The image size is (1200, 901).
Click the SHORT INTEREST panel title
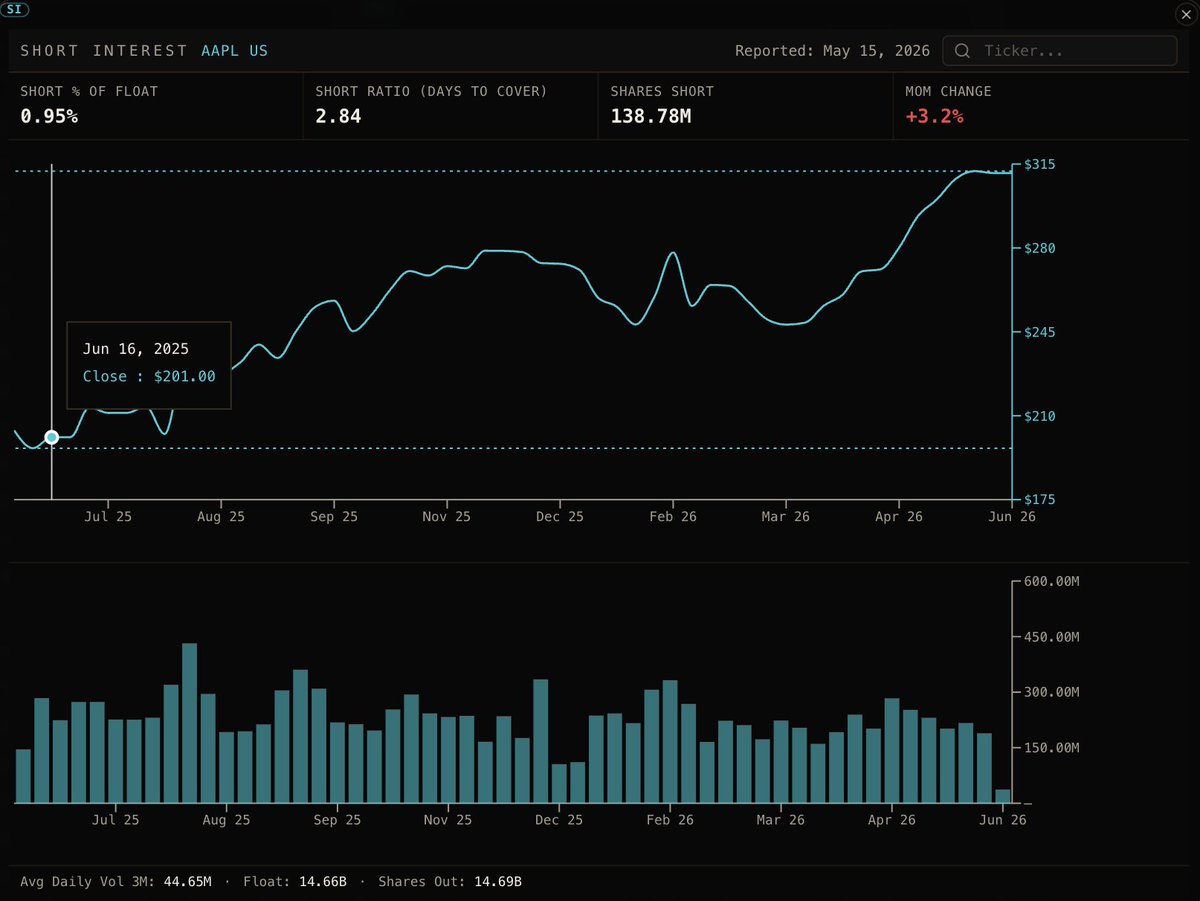point(104,51)
